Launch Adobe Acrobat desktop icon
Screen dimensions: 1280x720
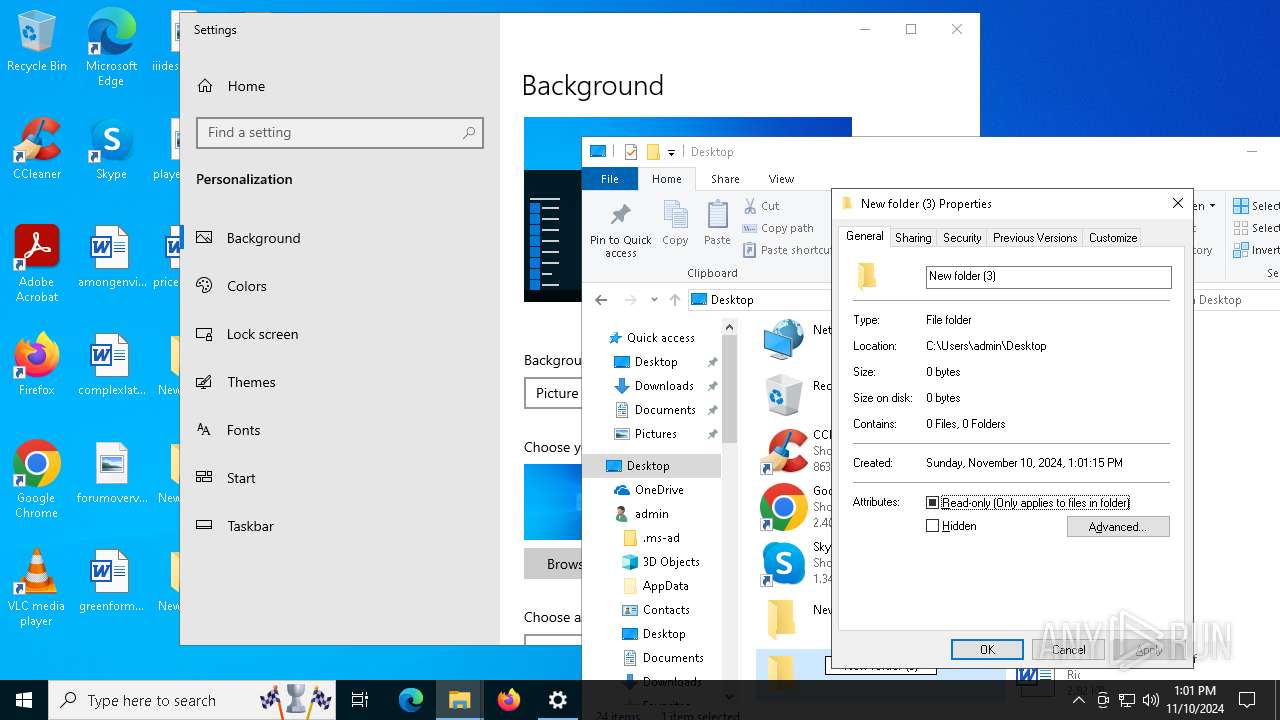(37, 264)
